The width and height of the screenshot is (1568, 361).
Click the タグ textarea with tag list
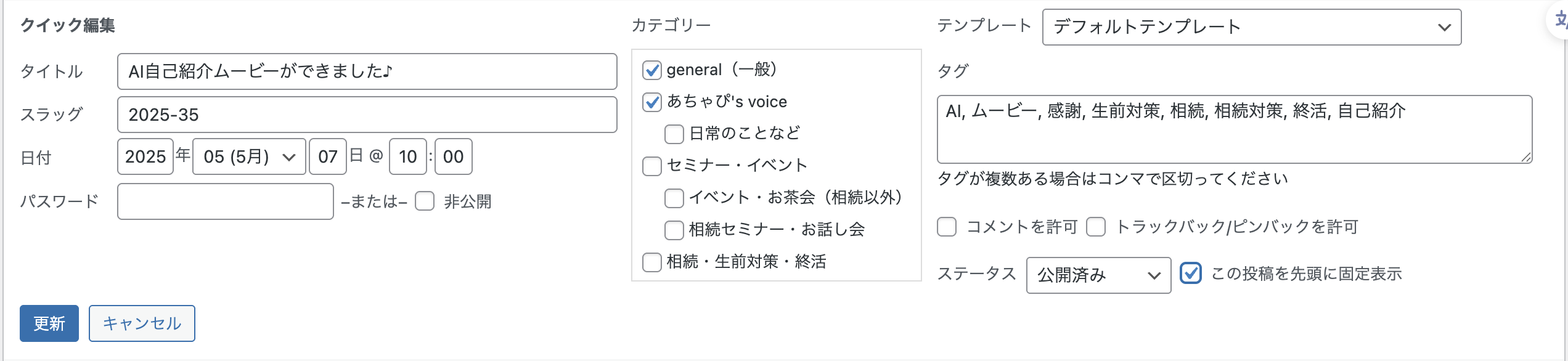pyautogui.click(x=1235, y=129)
